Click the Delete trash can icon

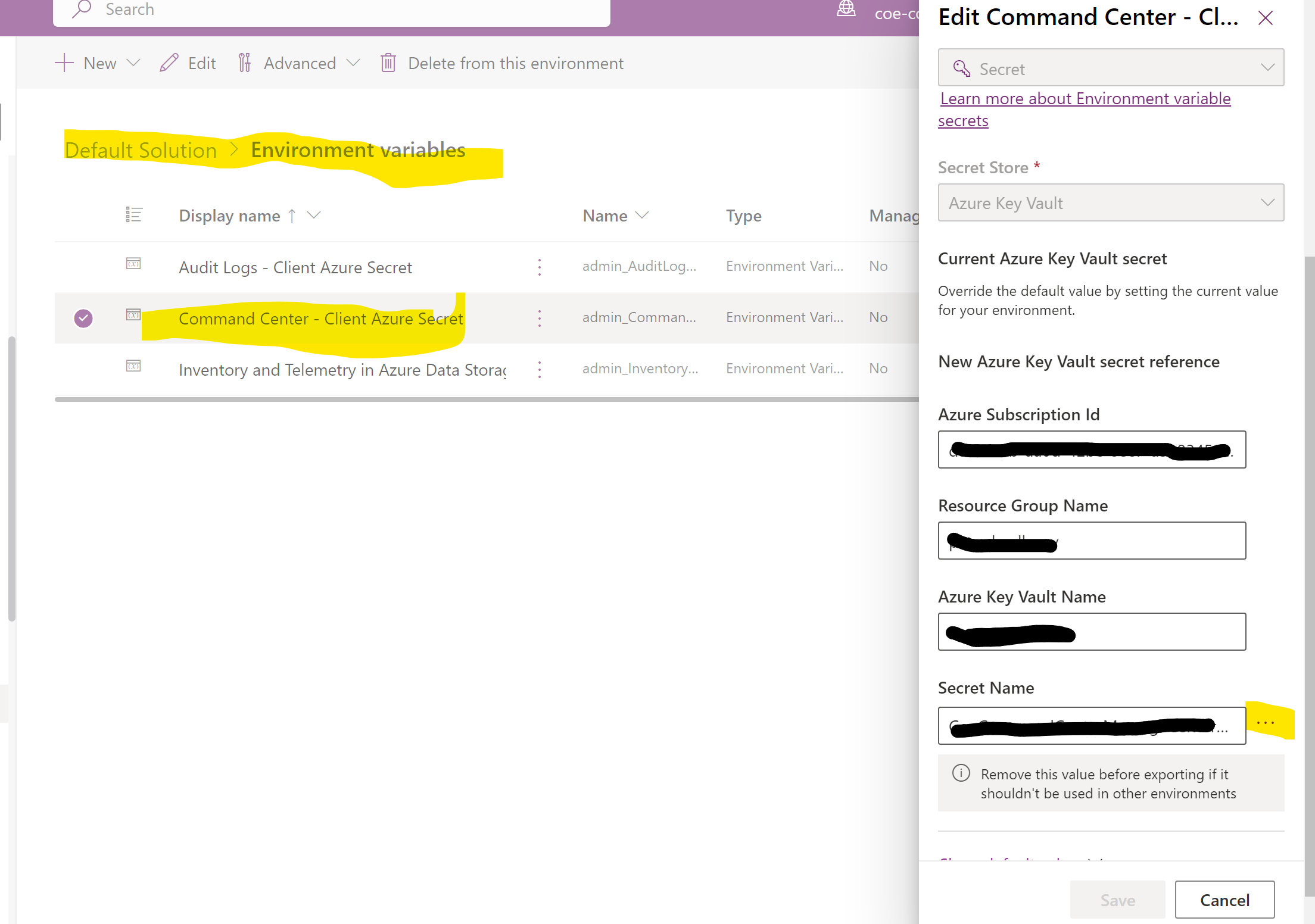click(x=388, y=63)
